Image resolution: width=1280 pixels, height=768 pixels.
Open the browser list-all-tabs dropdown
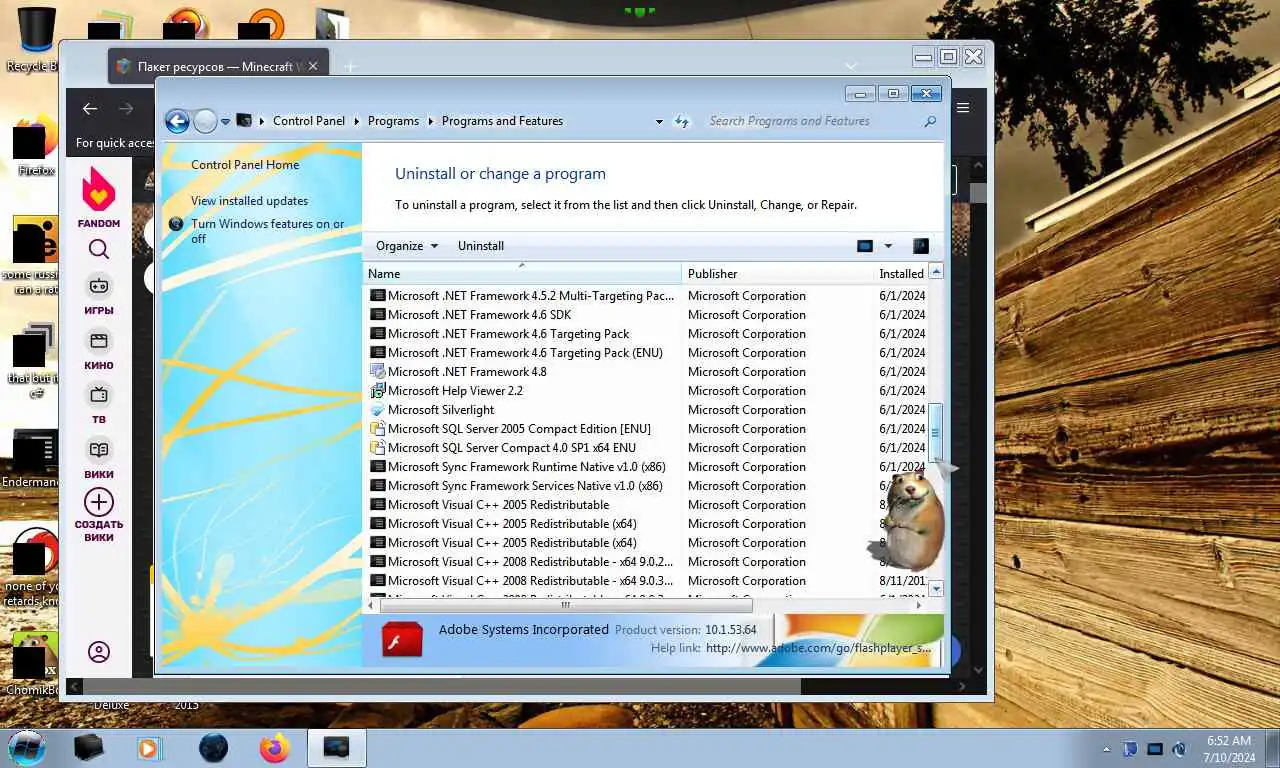[851, 66]
